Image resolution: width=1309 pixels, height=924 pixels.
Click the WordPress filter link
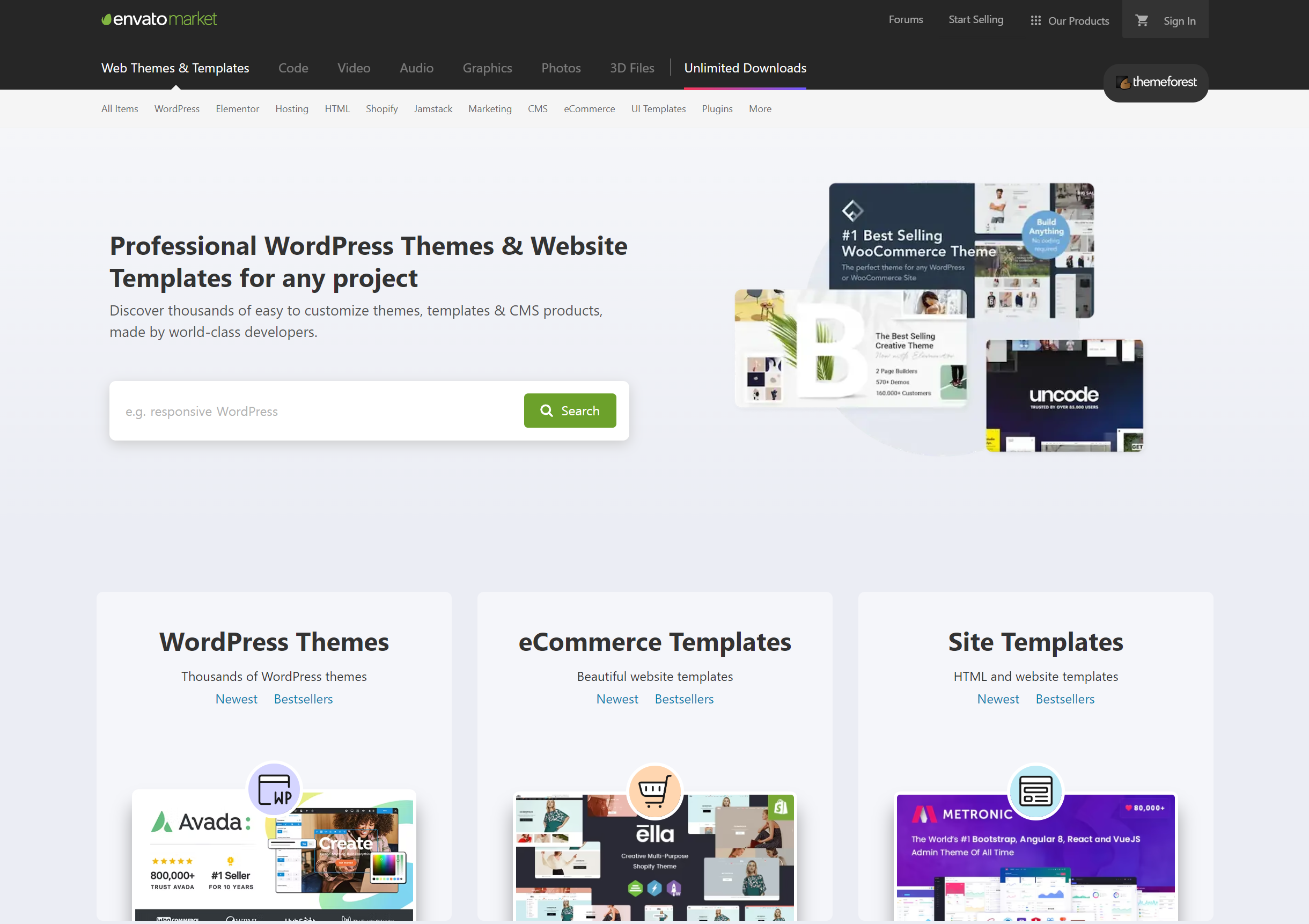176,108
